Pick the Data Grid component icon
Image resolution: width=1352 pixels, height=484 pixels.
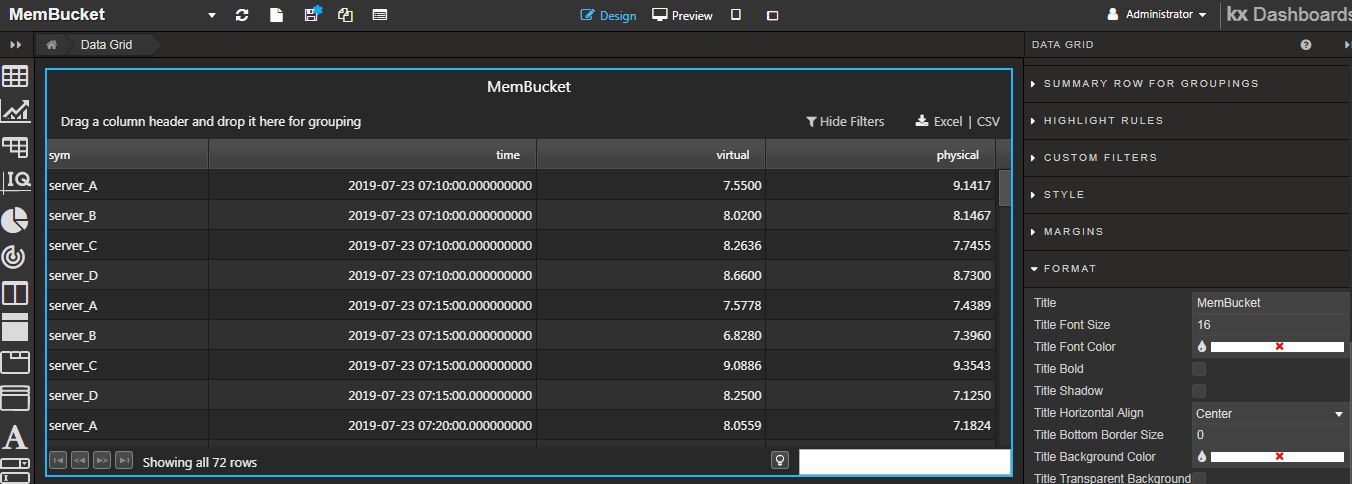point(15,76)
